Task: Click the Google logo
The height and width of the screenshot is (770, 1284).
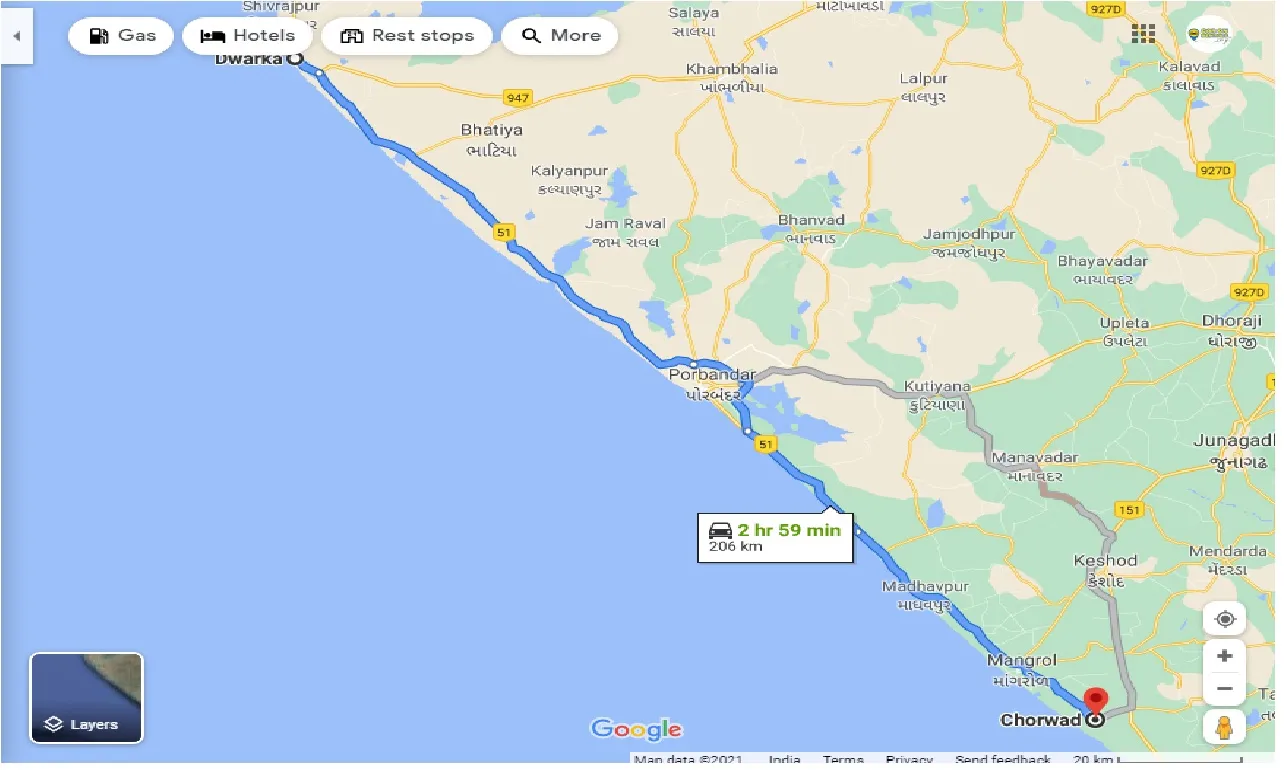Action: point(636,730)
